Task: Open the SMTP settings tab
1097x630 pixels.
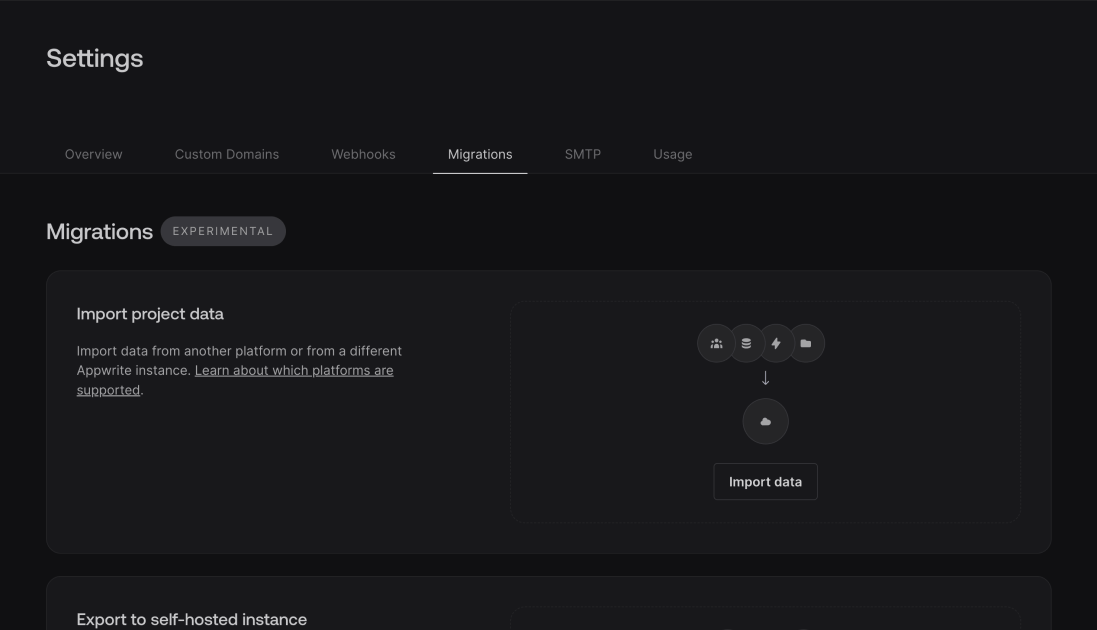Action: pos(583,154)
